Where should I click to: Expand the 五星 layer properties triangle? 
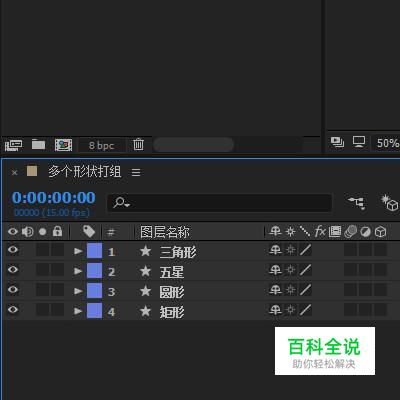point(78,271)
